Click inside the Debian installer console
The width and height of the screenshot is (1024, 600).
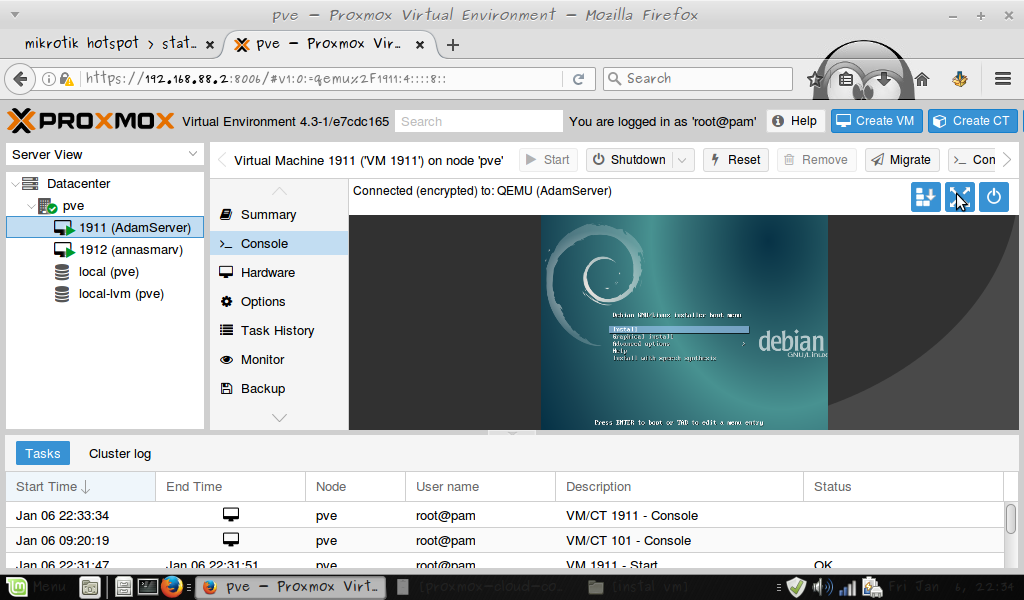pos(684,323)
